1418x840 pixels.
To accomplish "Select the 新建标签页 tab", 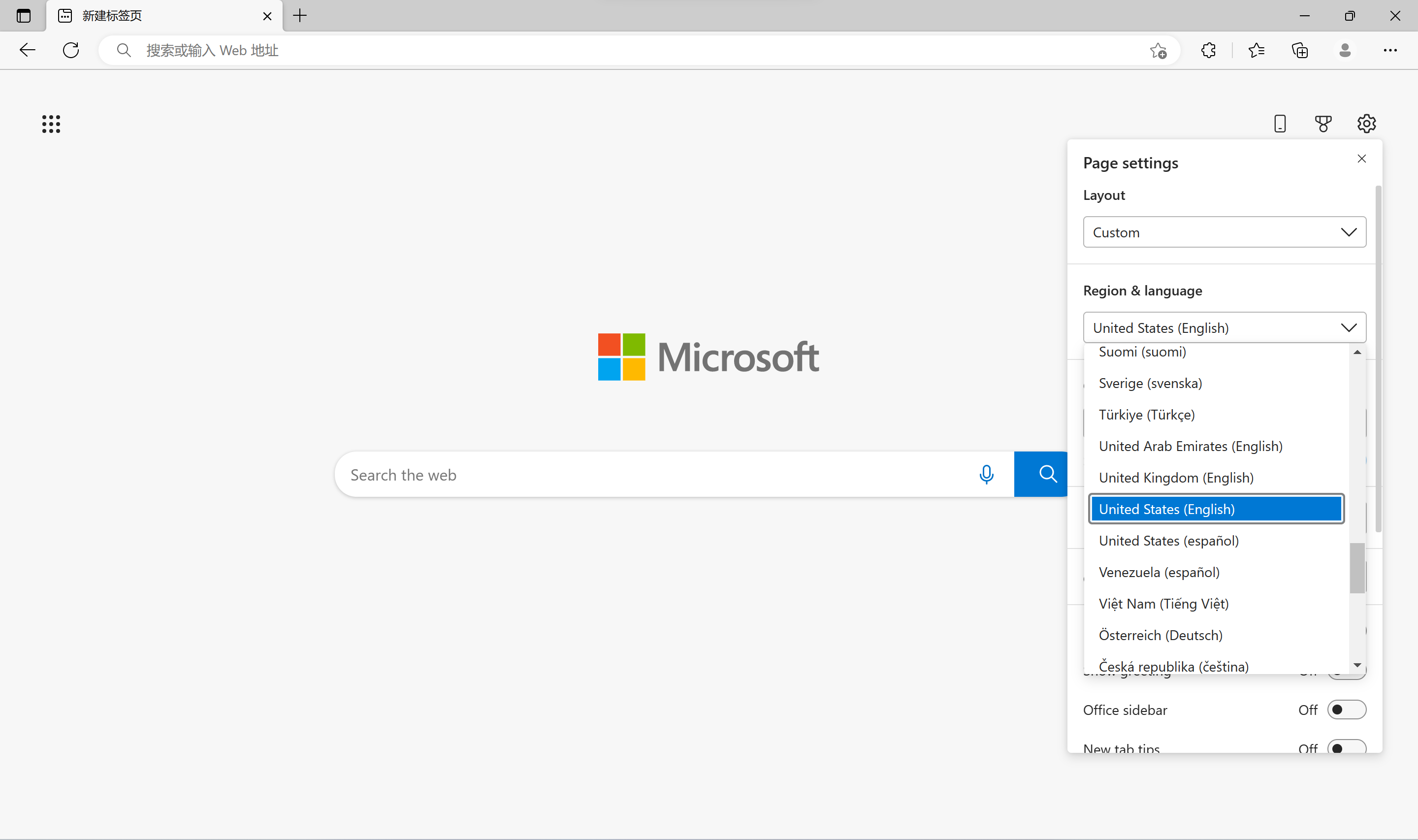I will click(x=164, y=16).
